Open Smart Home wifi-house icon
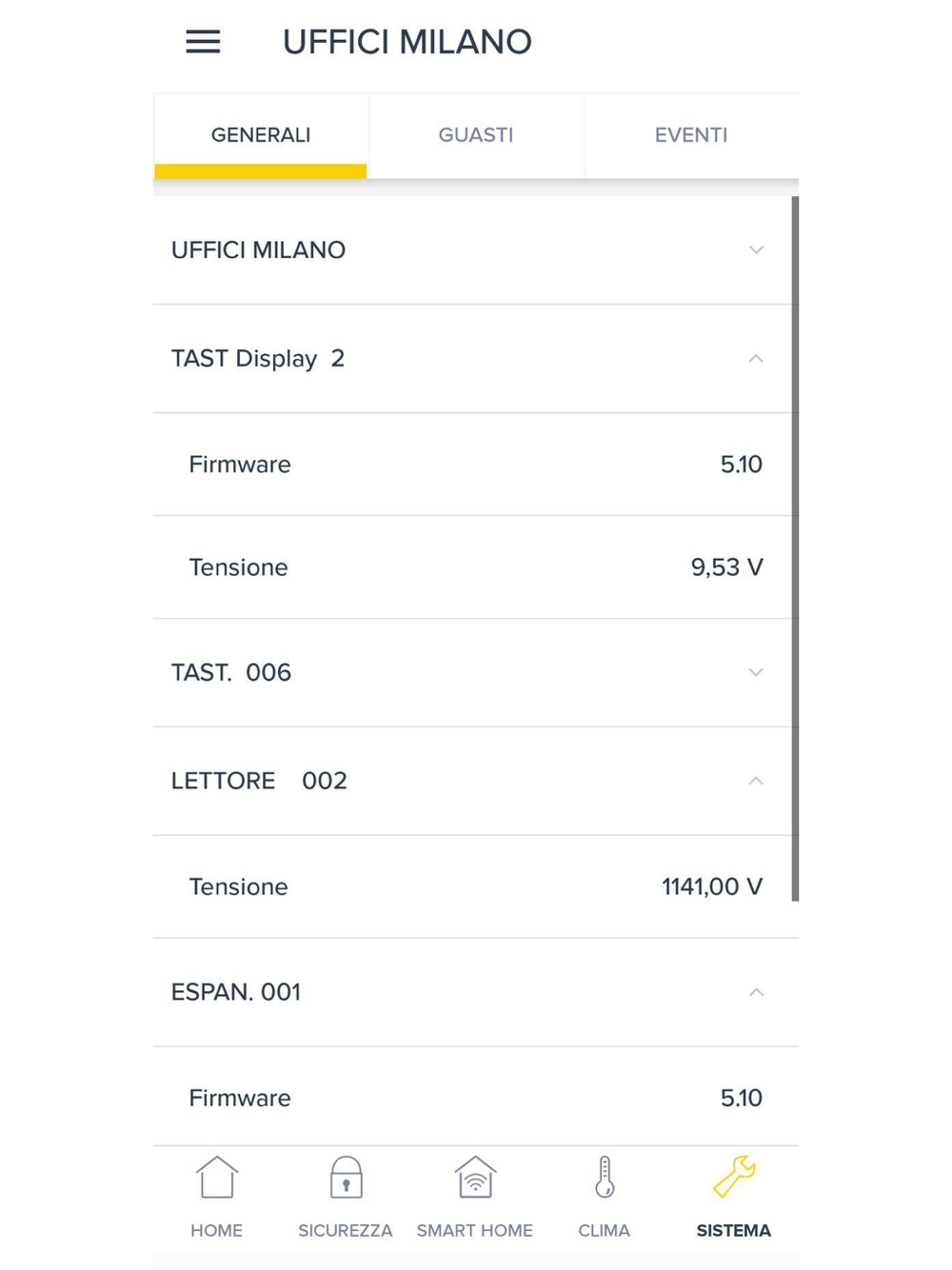The height and width of the screenshot is (1270, 952). [x=475, y=1179]
